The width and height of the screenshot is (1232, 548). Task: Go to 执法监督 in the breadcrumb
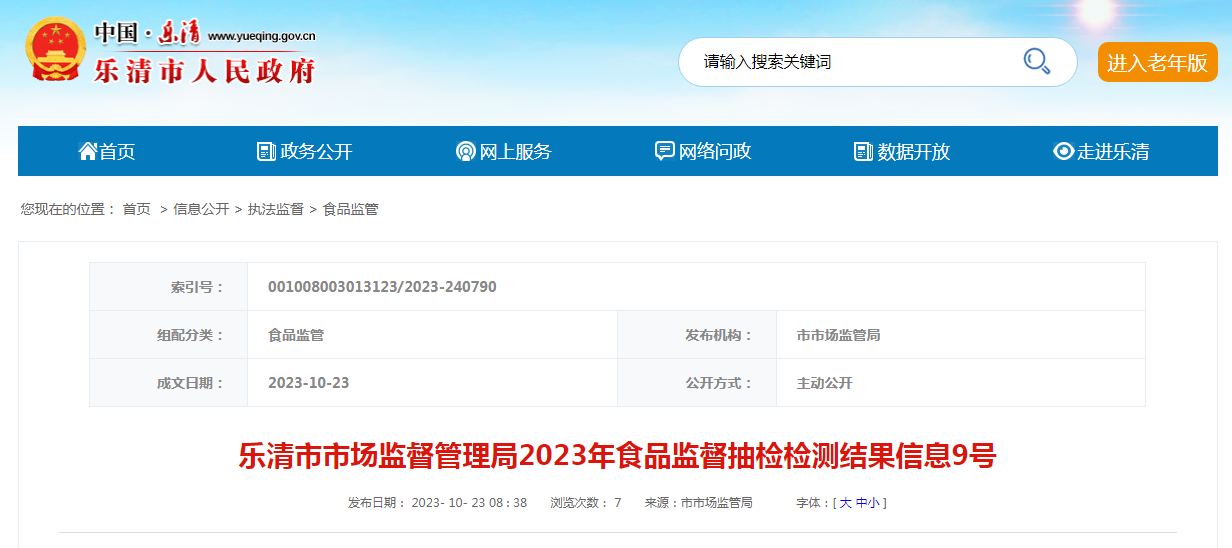[x=276, y=209]
